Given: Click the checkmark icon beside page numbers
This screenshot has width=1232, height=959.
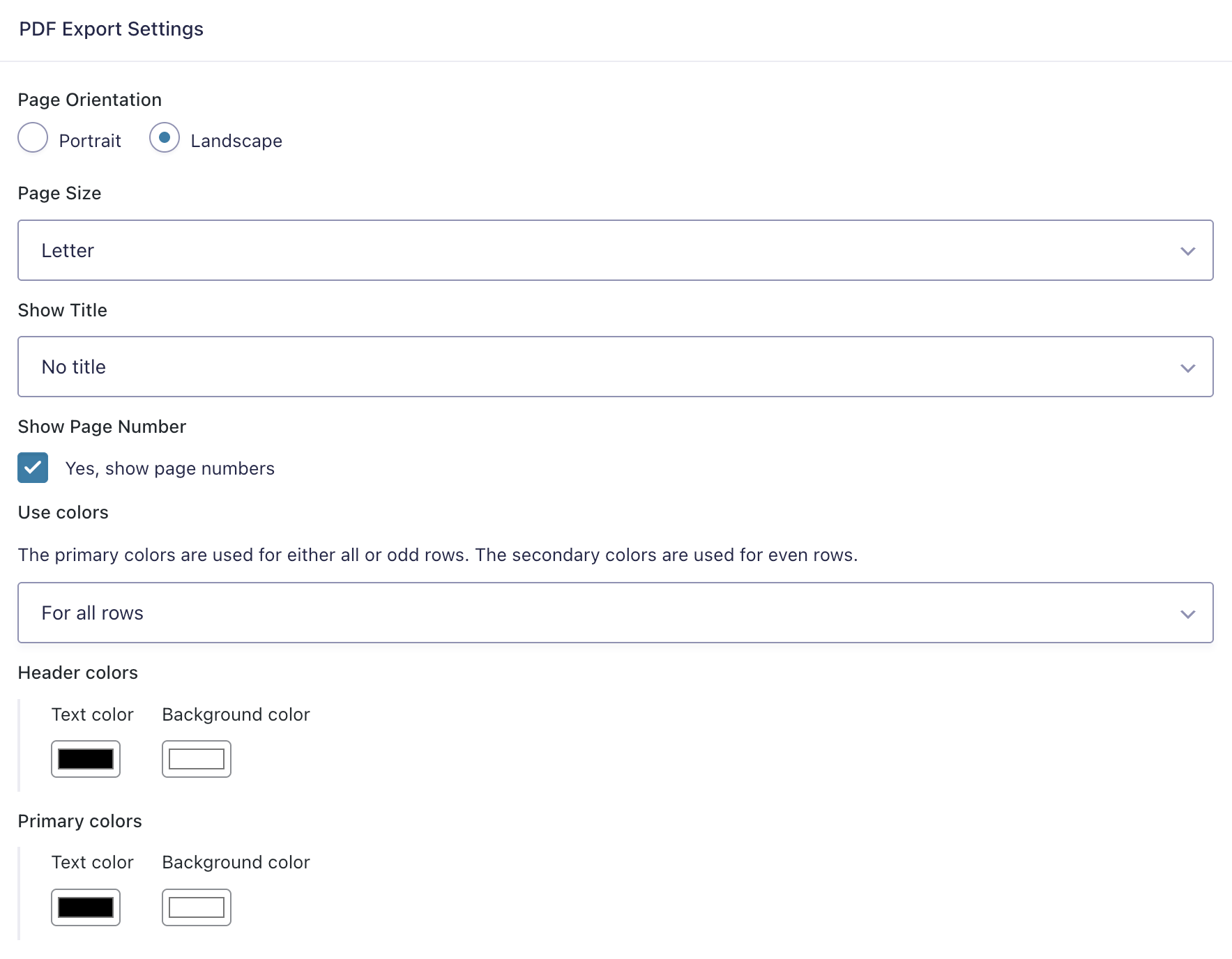Looking at the screenshot, I should pos(33,468).
